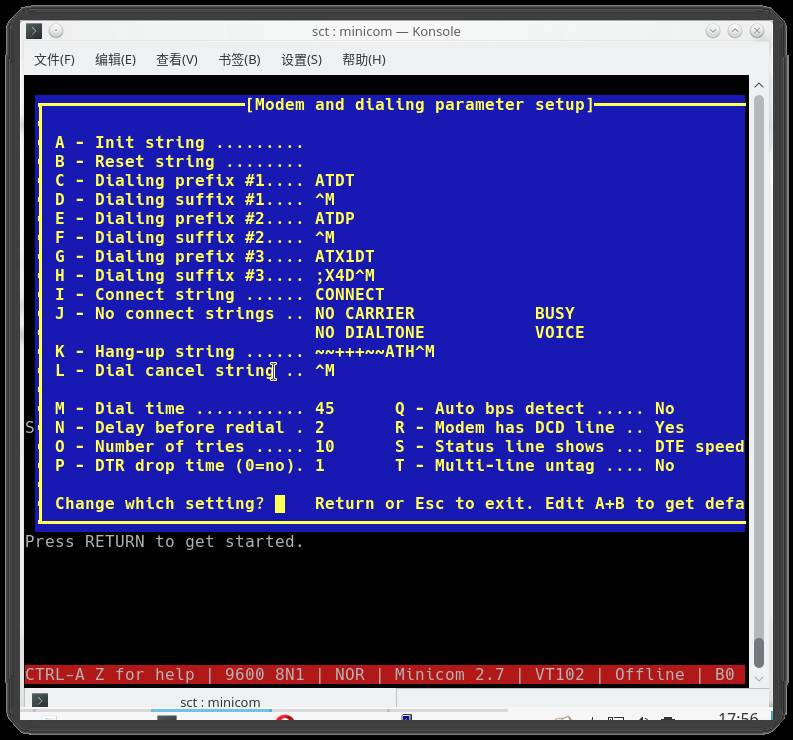Click the 'DTE speed' status line value
This screenshot has width=793, height=740.
(699, 447)
